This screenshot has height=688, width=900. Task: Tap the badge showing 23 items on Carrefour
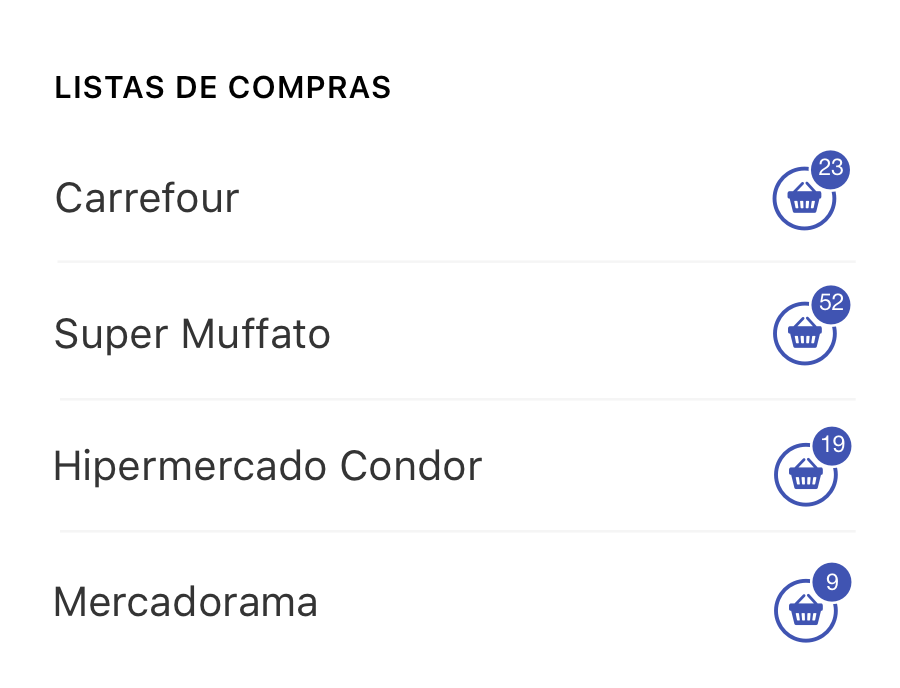[829, 168]
